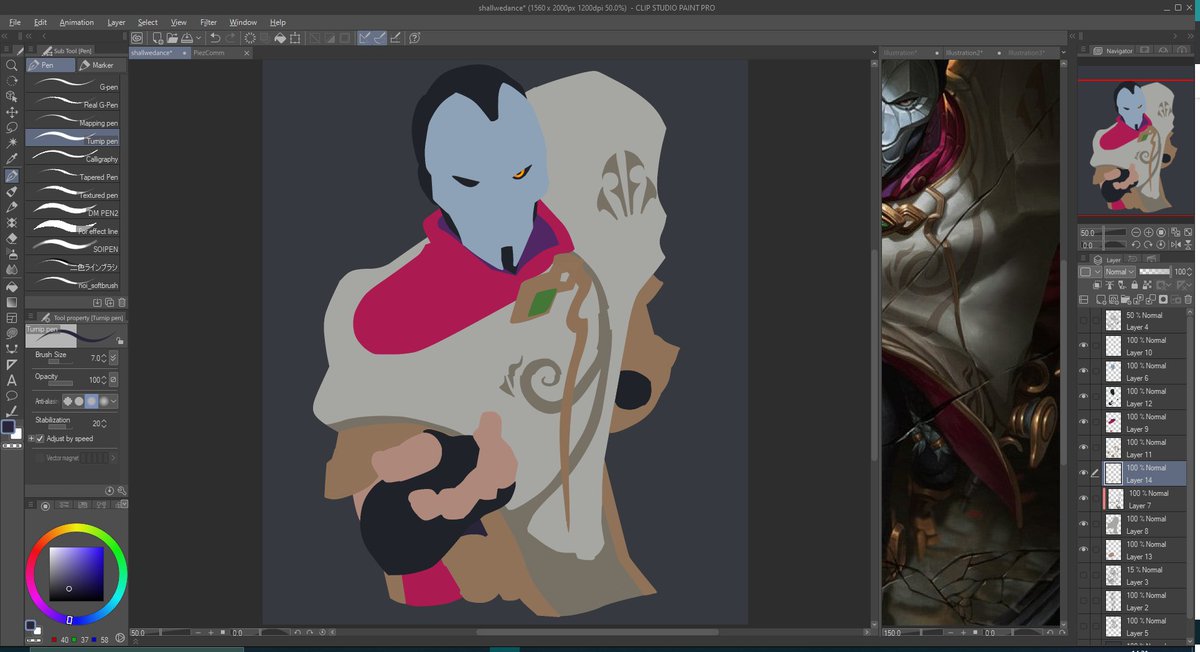1200x652 pixels.
Task: Toggle visibility of Layer 10
Action: tap(1084, 346)
